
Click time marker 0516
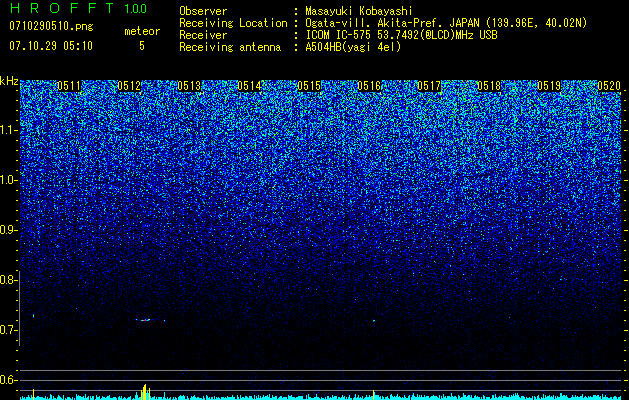(369, 86)
